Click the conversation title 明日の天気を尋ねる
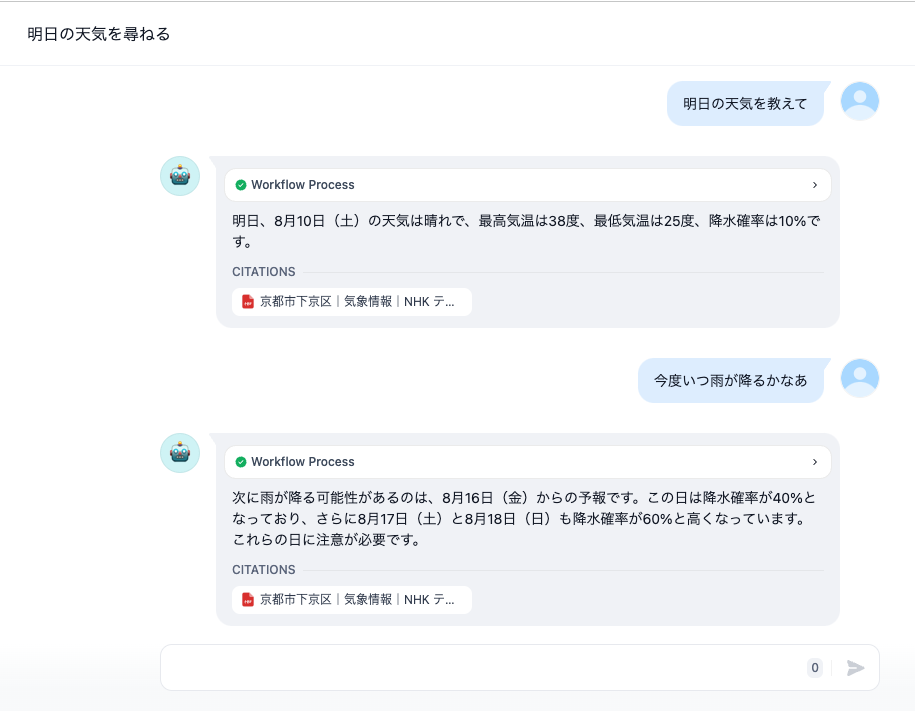The width and height of the screenshot is (915, 711). 99,34
